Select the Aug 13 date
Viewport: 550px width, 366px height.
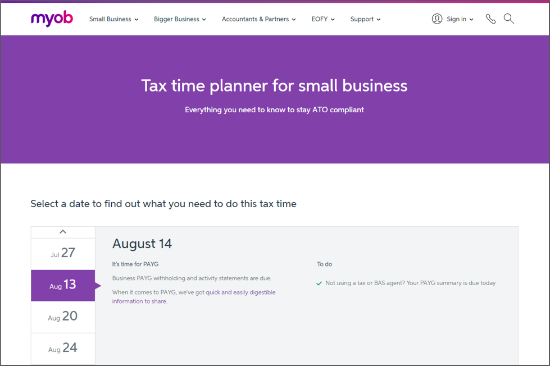coord(63,285)
